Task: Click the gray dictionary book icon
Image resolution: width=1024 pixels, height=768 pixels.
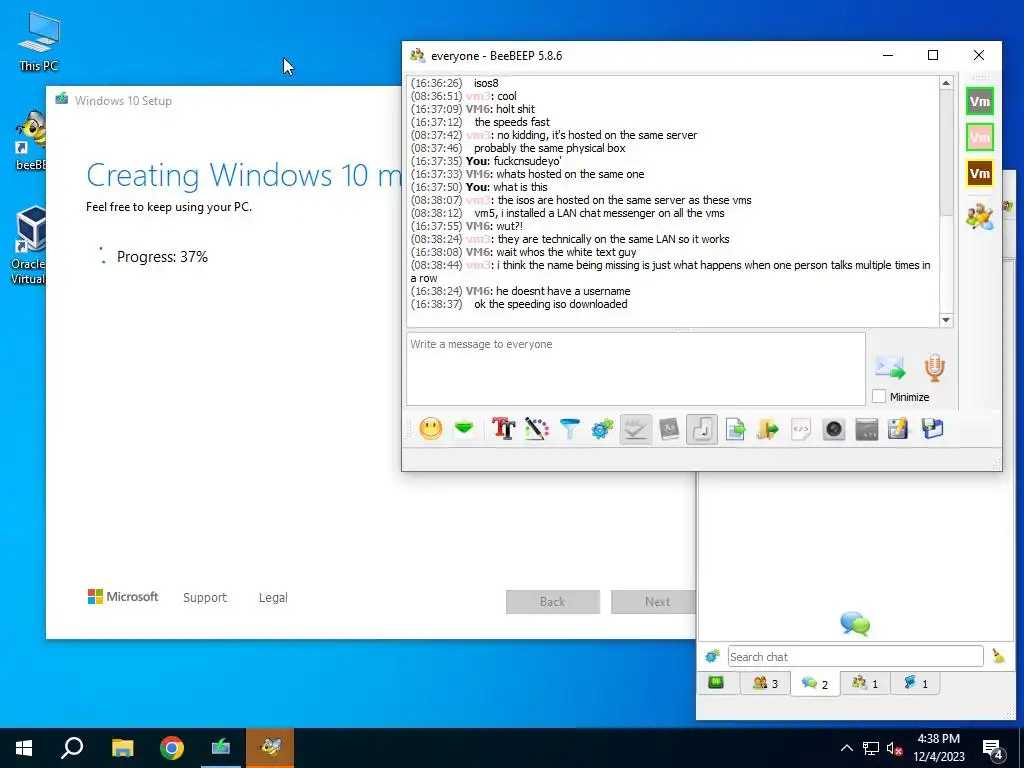Action: click(669, 429)
